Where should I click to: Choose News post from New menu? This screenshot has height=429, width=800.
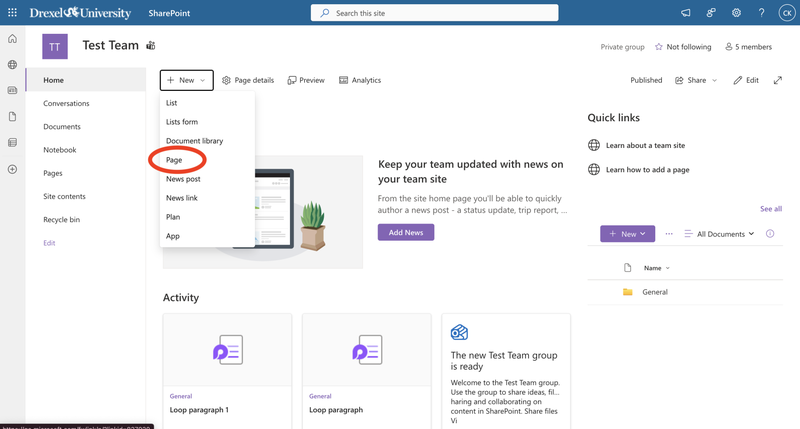tap(183, 179)
